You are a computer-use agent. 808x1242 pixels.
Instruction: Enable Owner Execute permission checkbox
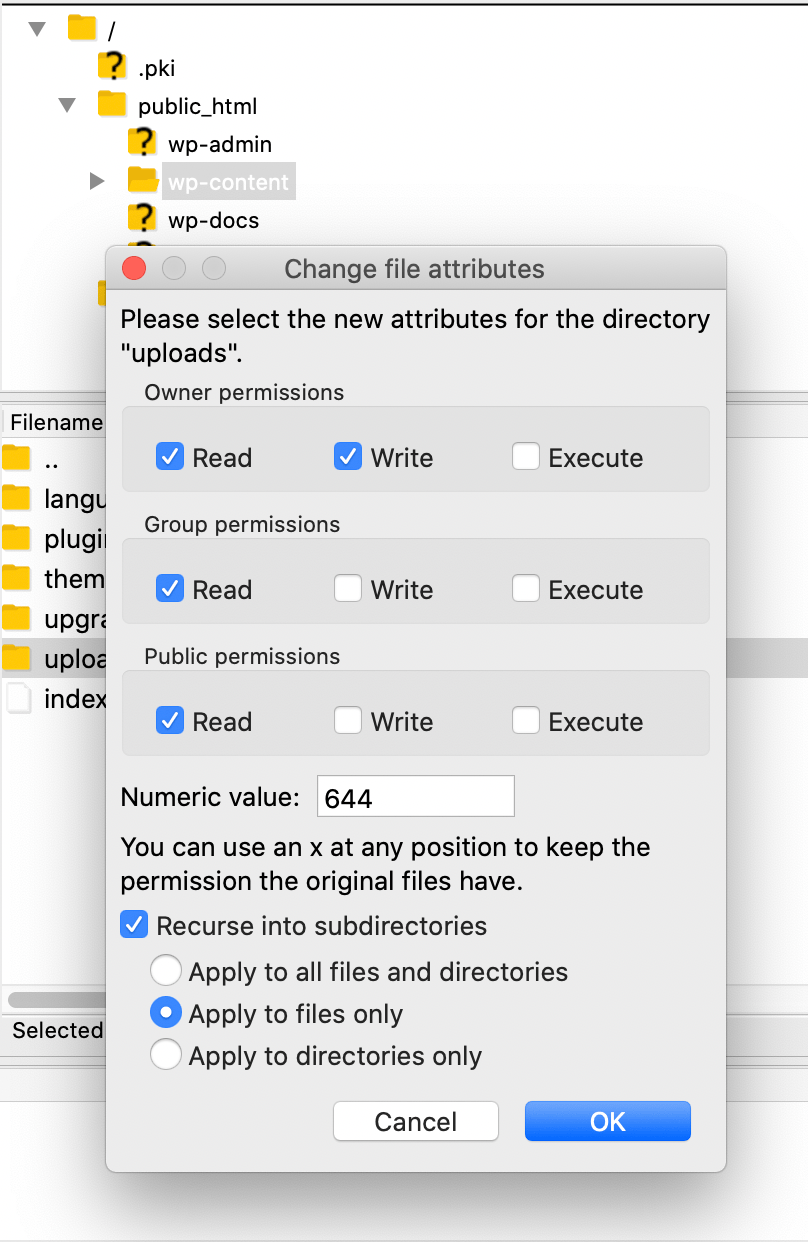click(x=526, y=457)
